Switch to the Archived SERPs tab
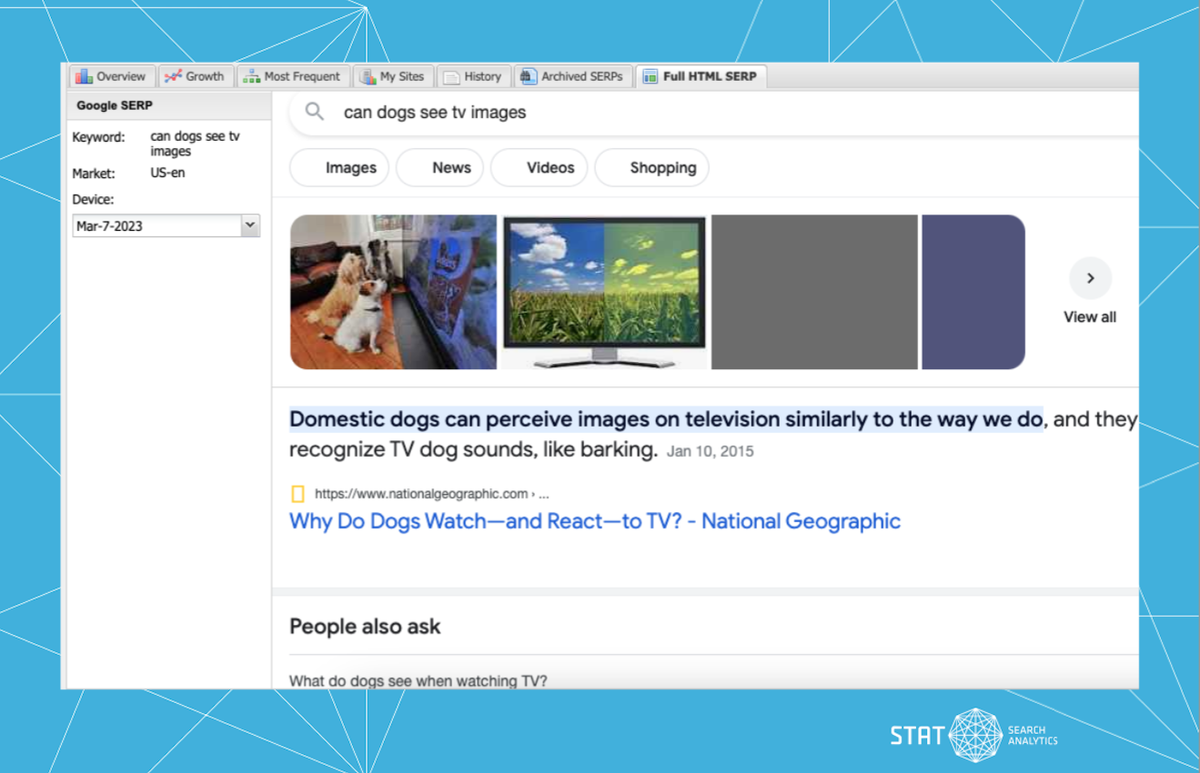The height and width of the screenshot is (773, 1200). [x=573, y=76]
